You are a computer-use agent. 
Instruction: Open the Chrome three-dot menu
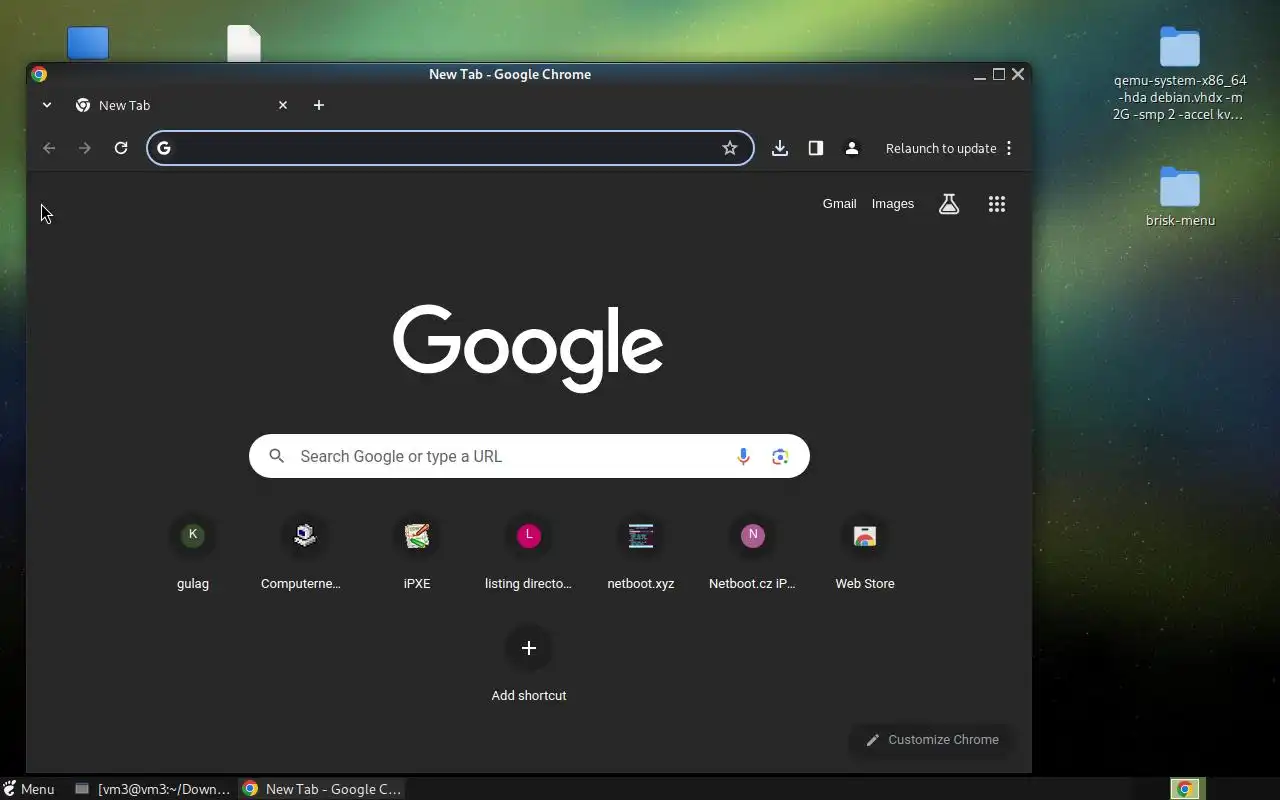click(x=1009, y=148)
